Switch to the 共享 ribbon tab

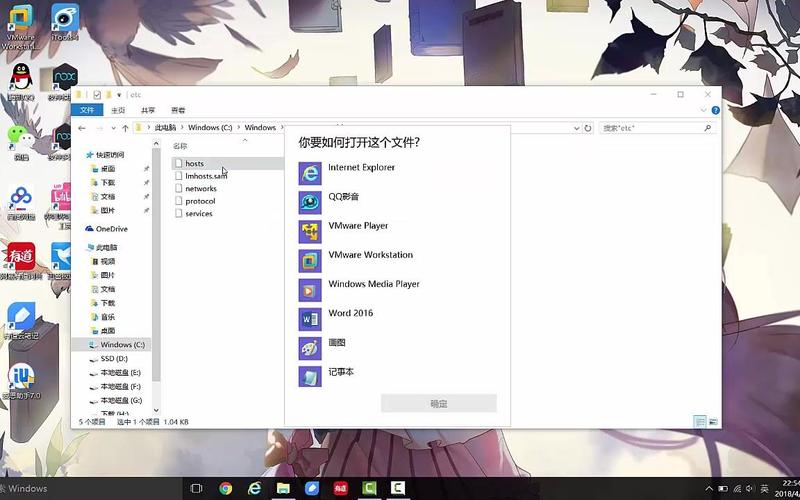coord(148,110)
